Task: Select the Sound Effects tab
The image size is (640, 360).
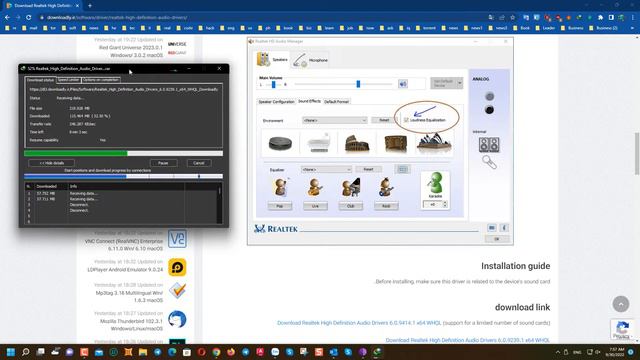Action: 309,101
